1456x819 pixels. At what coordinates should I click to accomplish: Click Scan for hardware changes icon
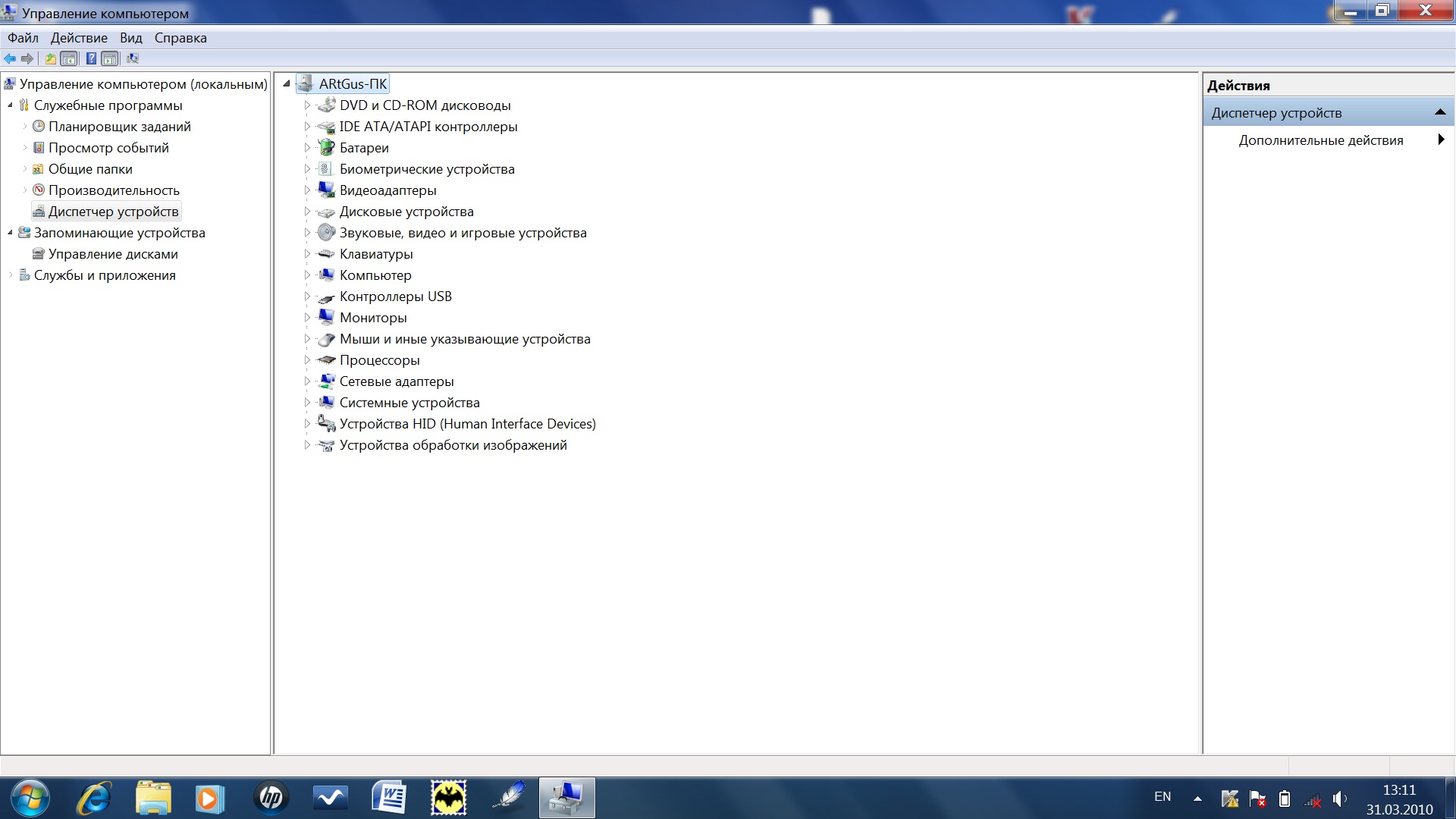tap(133, 58)
